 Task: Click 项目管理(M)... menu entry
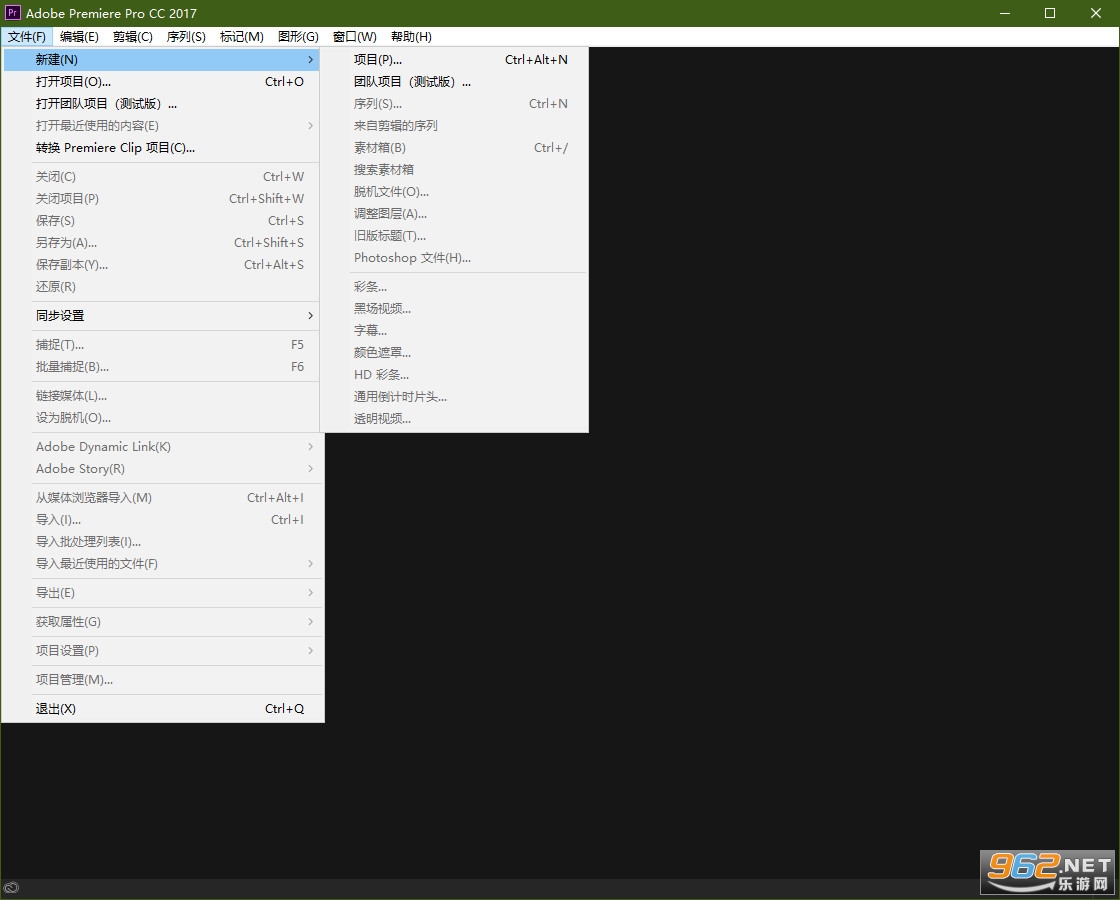pyautogui.click(x=161, y=680)
